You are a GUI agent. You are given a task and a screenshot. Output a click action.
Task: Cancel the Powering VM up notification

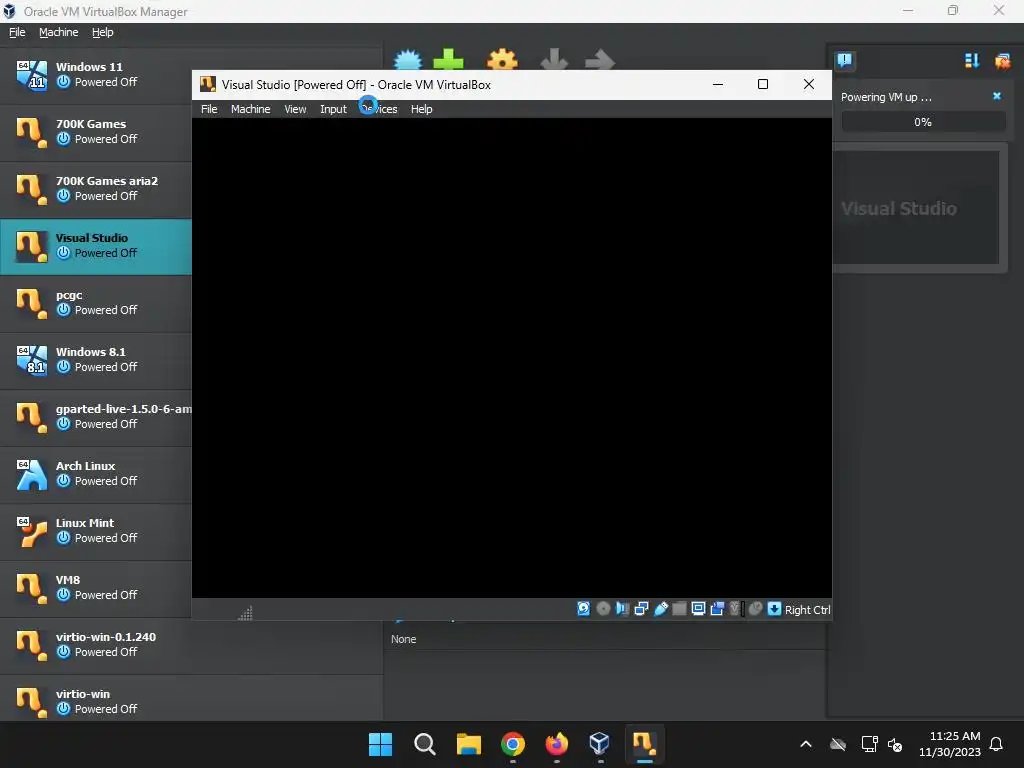click(x=997, y=96)
